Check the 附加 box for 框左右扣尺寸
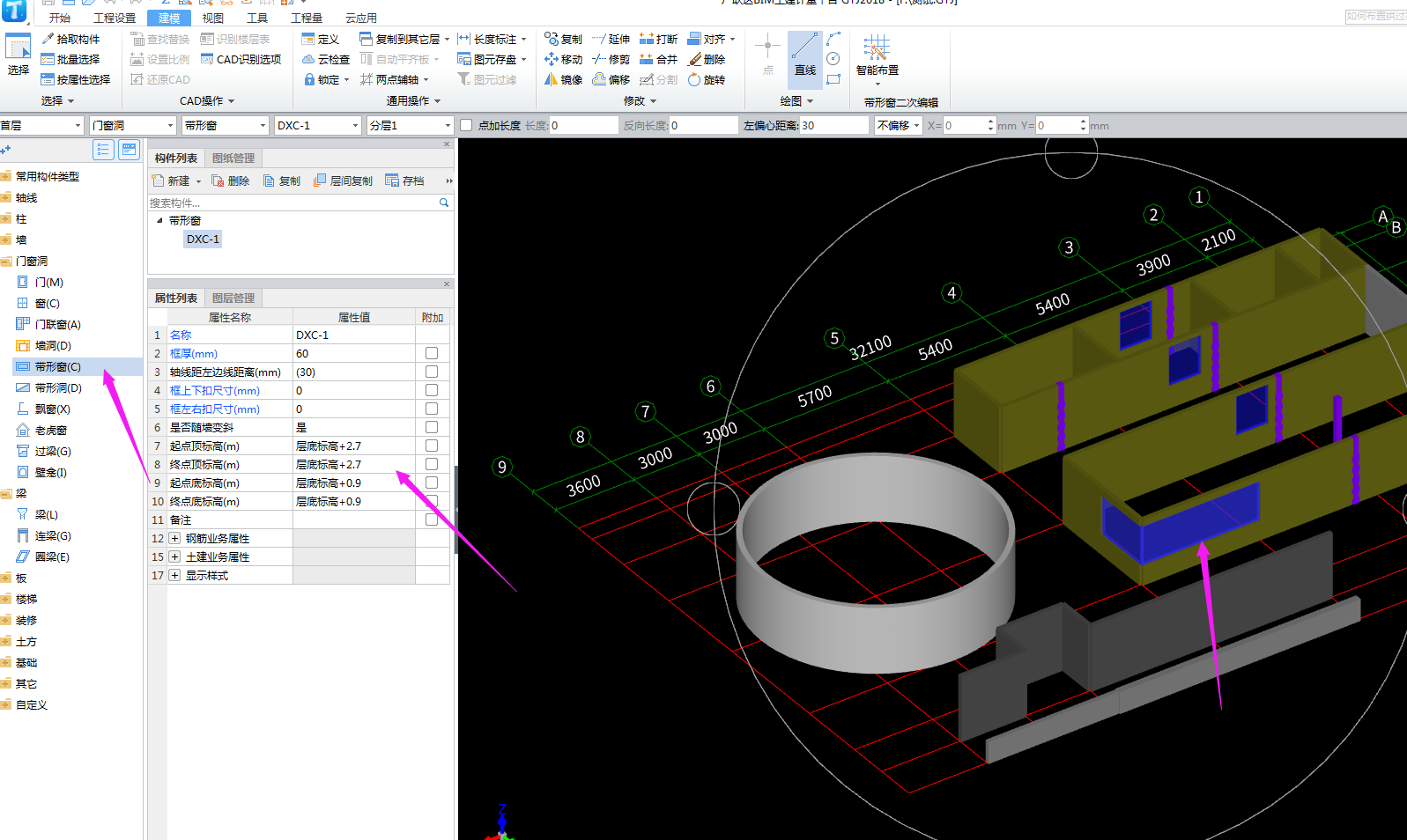This screenshot has width=1407, height=840. (432, 409)
